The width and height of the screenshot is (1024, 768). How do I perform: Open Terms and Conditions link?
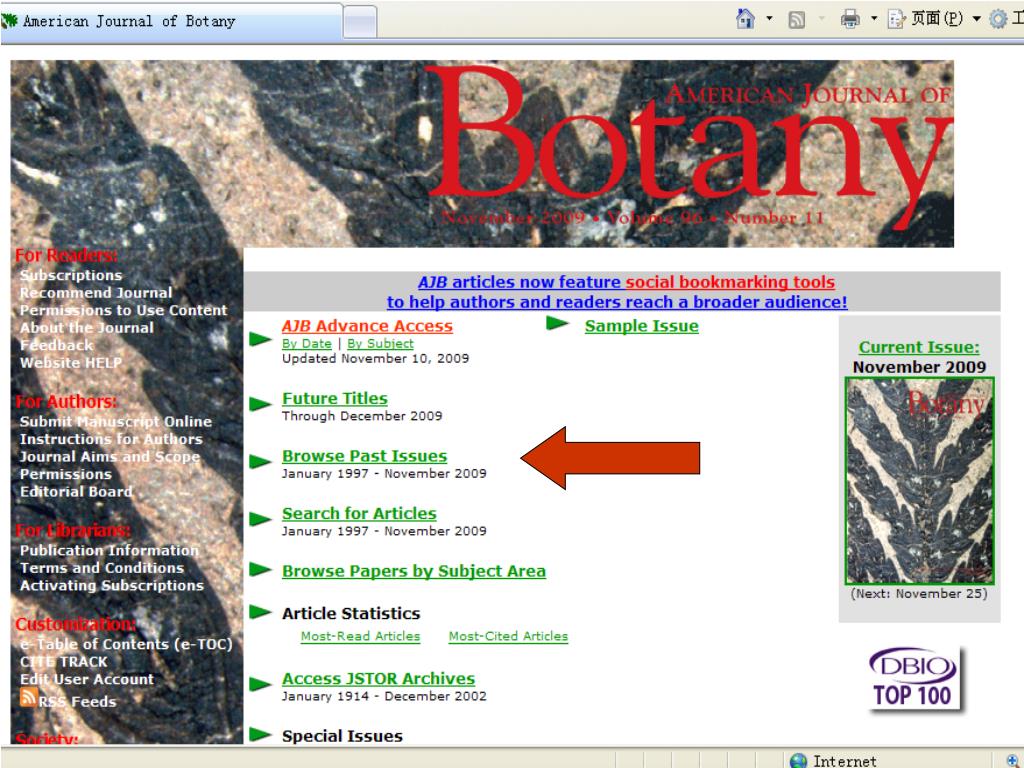[102, 568]
